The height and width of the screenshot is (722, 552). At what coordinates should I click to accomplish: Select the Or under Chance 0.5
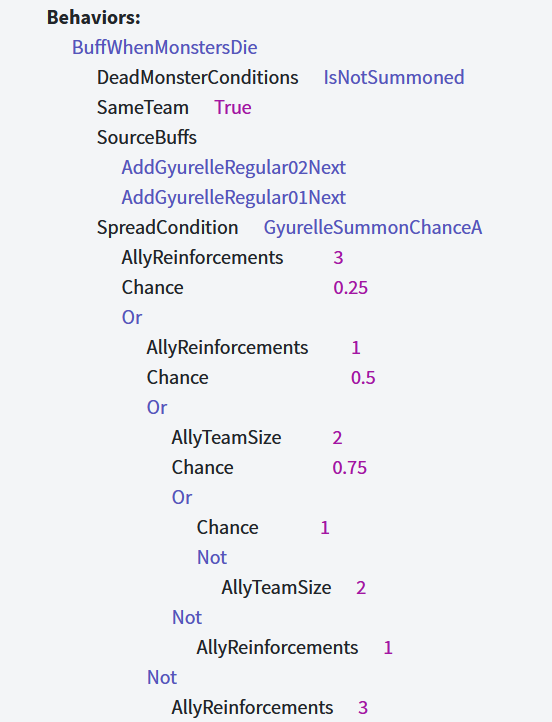coord(157,407)
